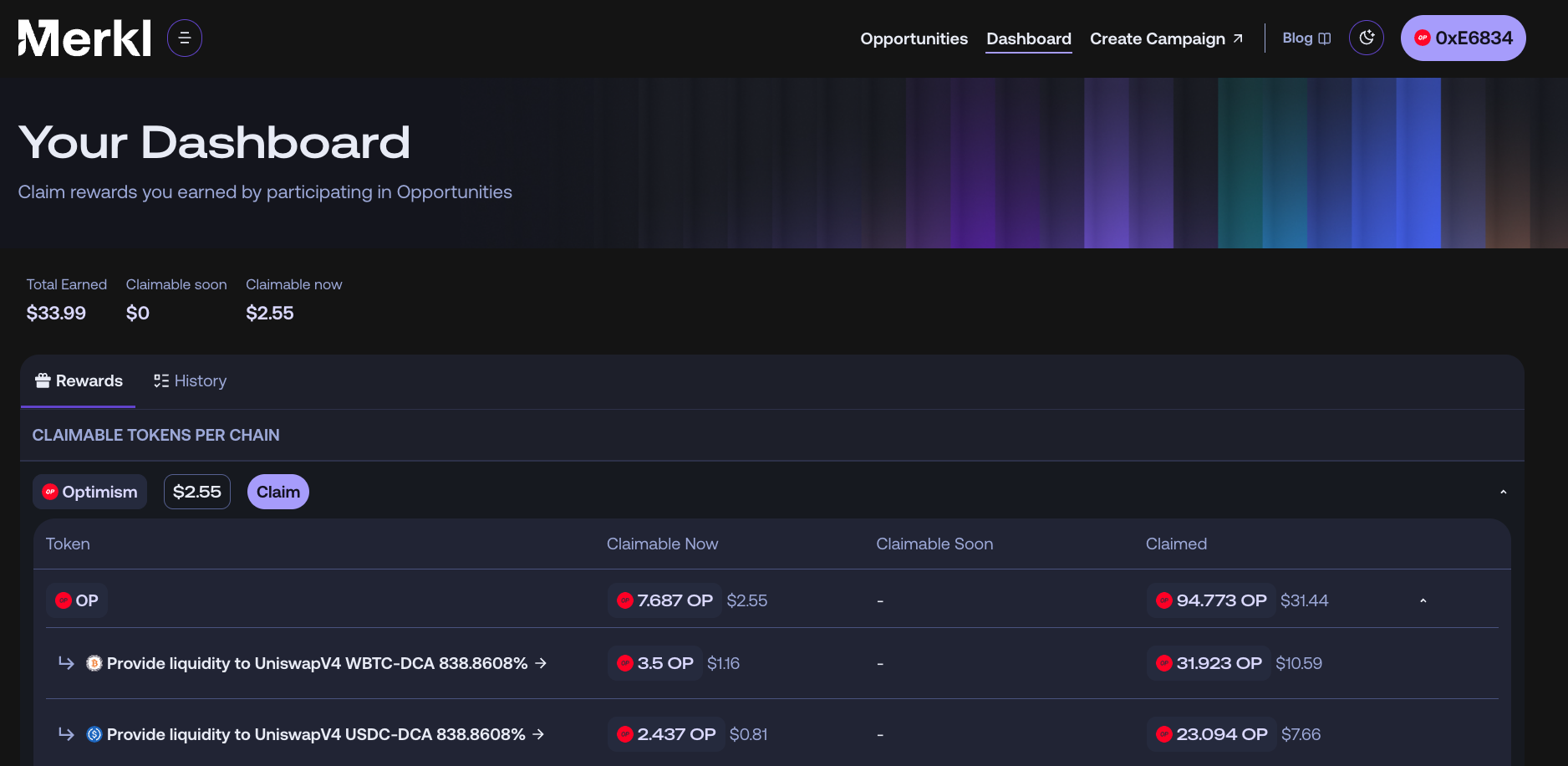Open the Dashboard link in the navbar

[1028, 38]
